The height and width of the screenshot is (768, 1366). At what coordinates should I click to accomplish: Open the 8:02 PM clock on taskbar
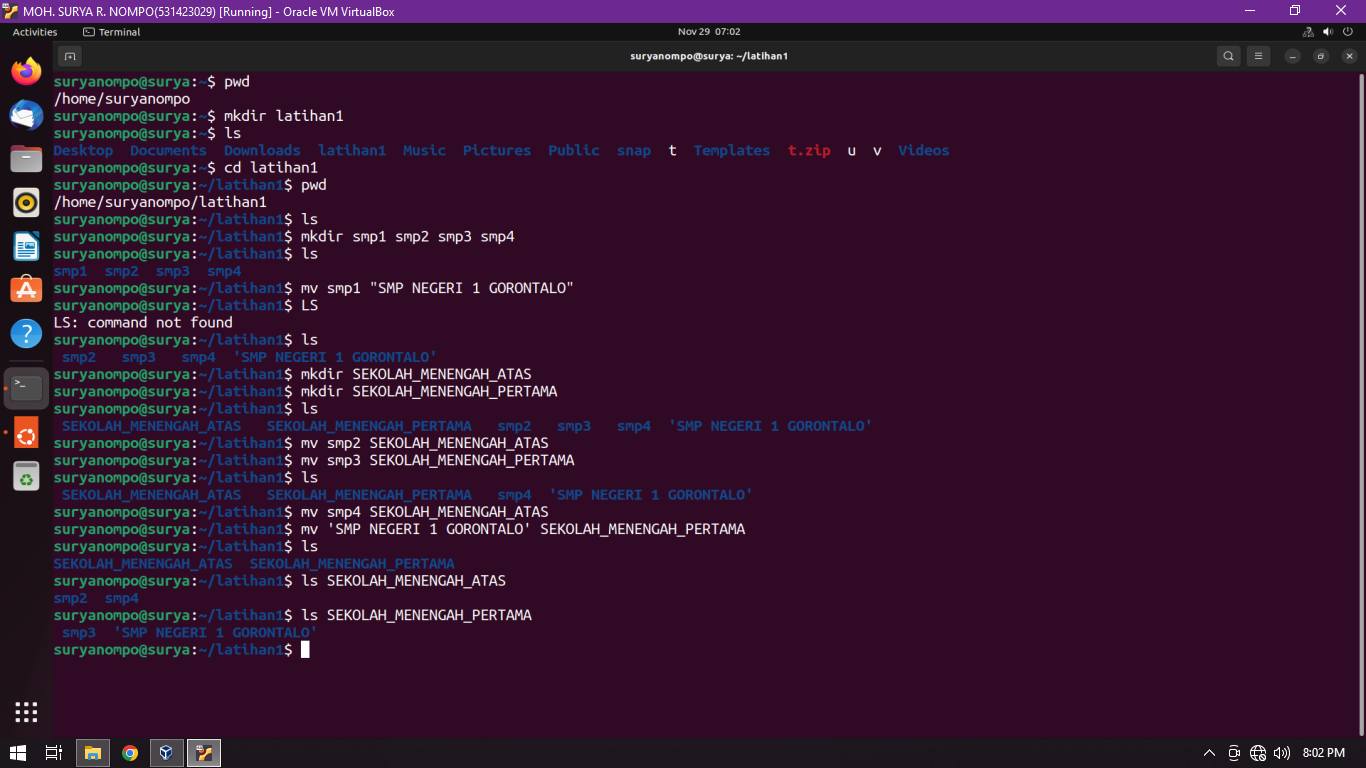(1324, 753)
